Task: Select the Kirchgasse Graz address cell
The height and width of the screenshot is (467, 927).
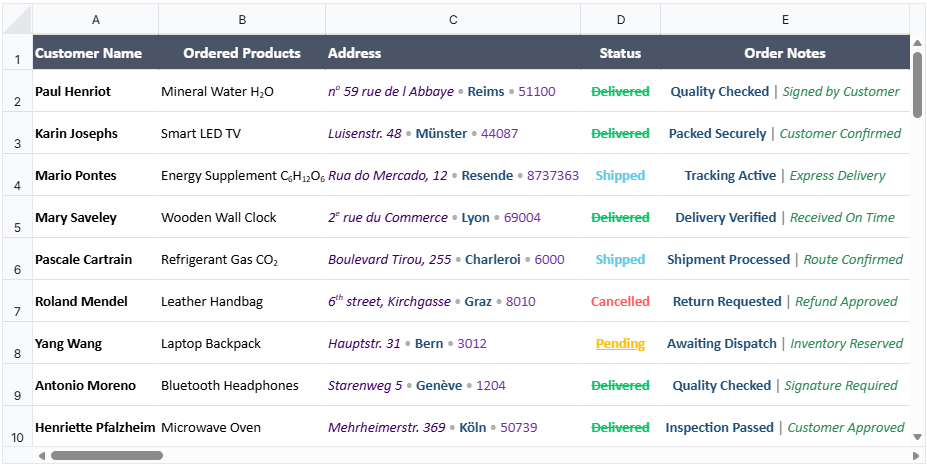Action: [453, 301]
